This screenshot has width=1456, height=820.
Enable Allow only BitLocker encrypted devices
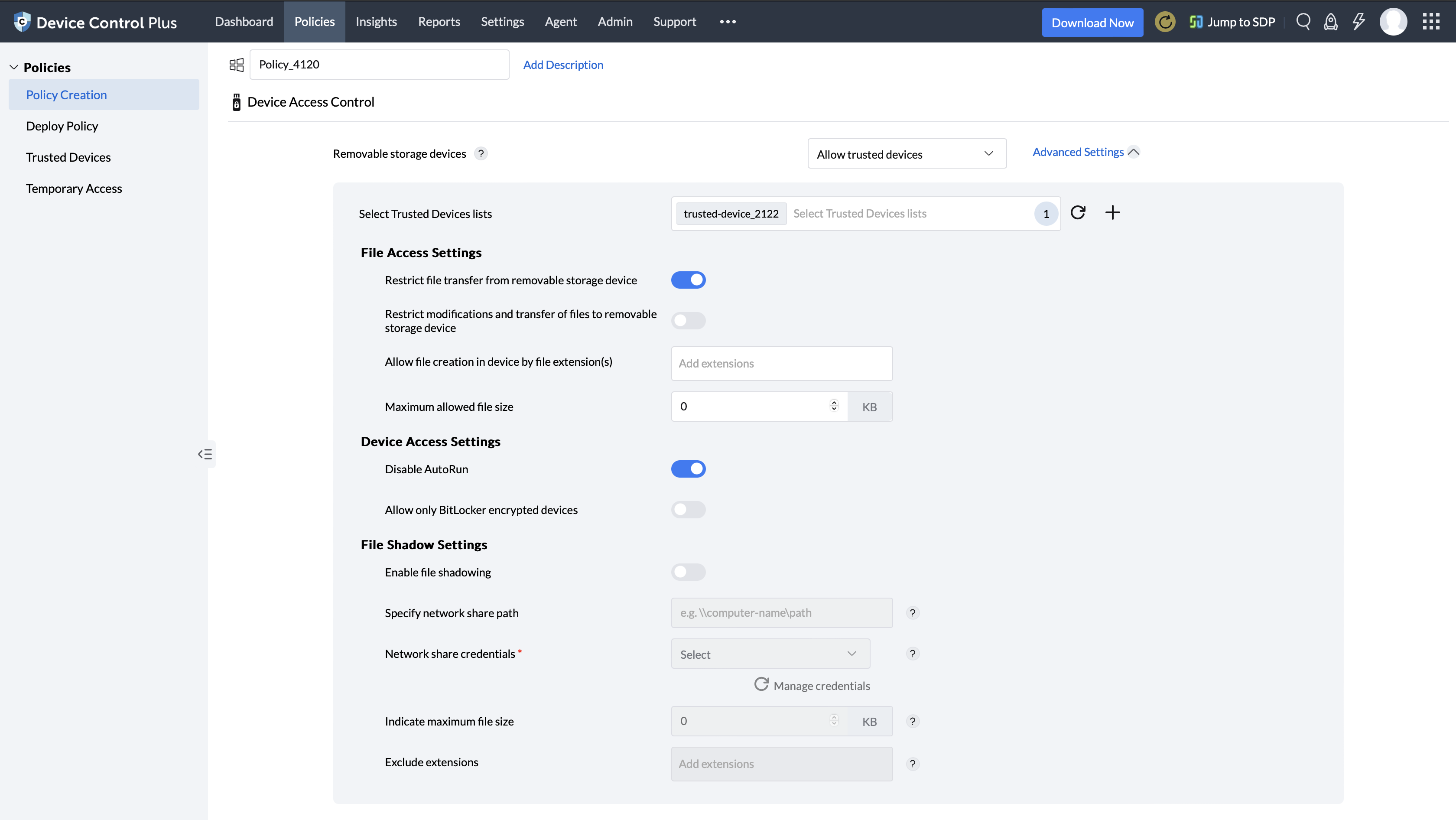pyautogui.click(x=688, y=509)
